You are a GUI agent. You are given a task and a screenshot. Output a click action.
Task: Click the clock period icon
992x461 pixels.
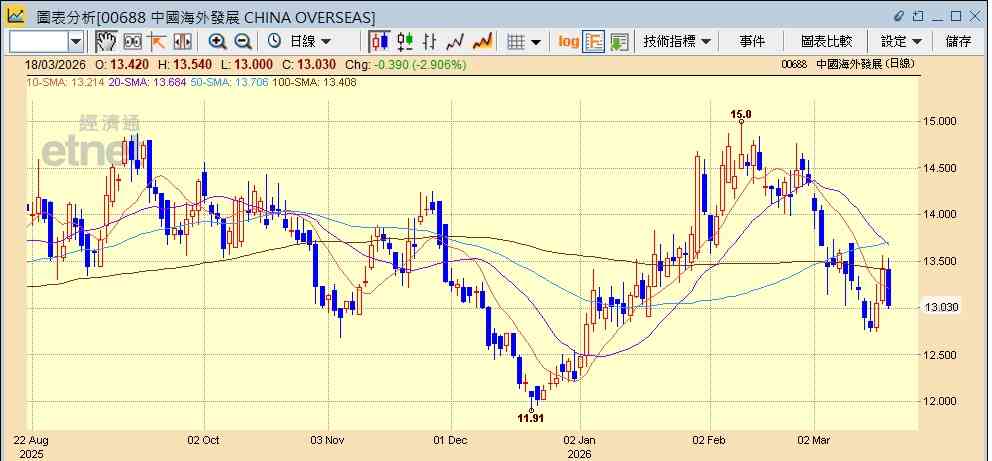pyautogui.click(x=274, y=42)
